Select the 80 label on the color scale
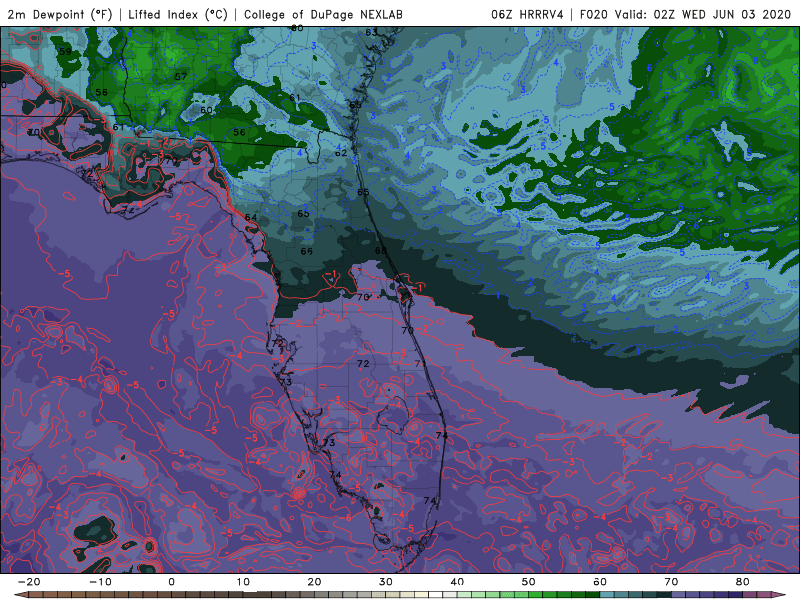 [x=743, y=582]
